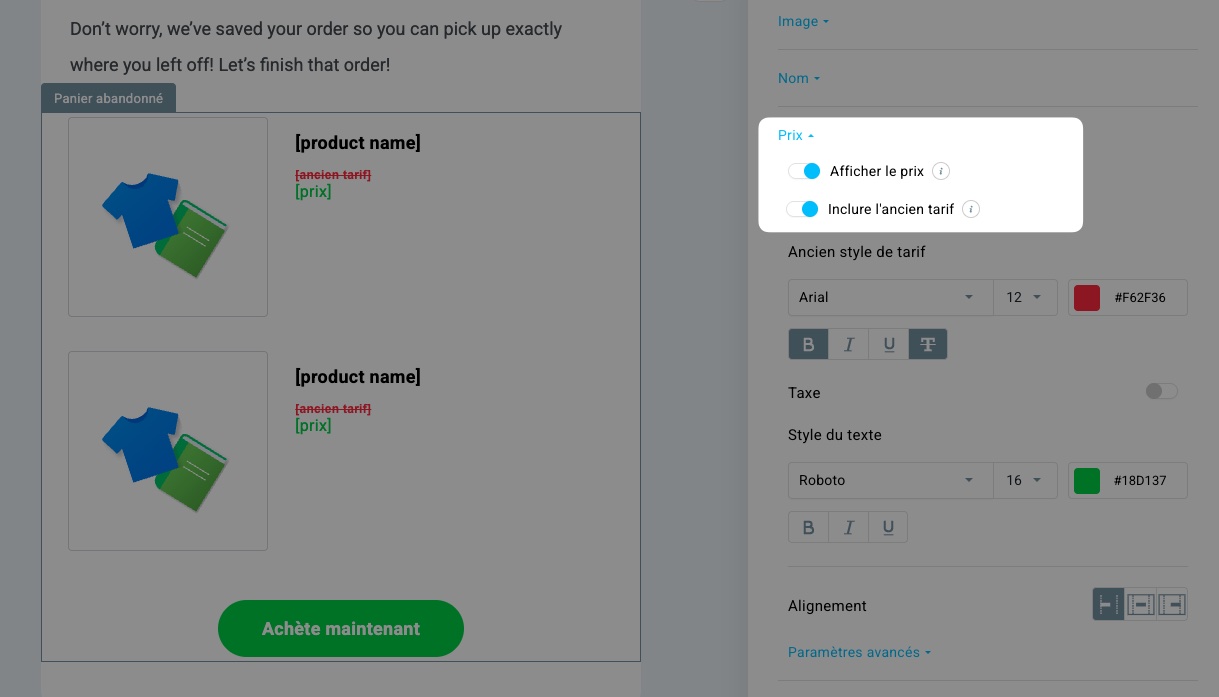1219x697 pixels.
Task: Expand the Image section
Action: click(x=803, y=21)
